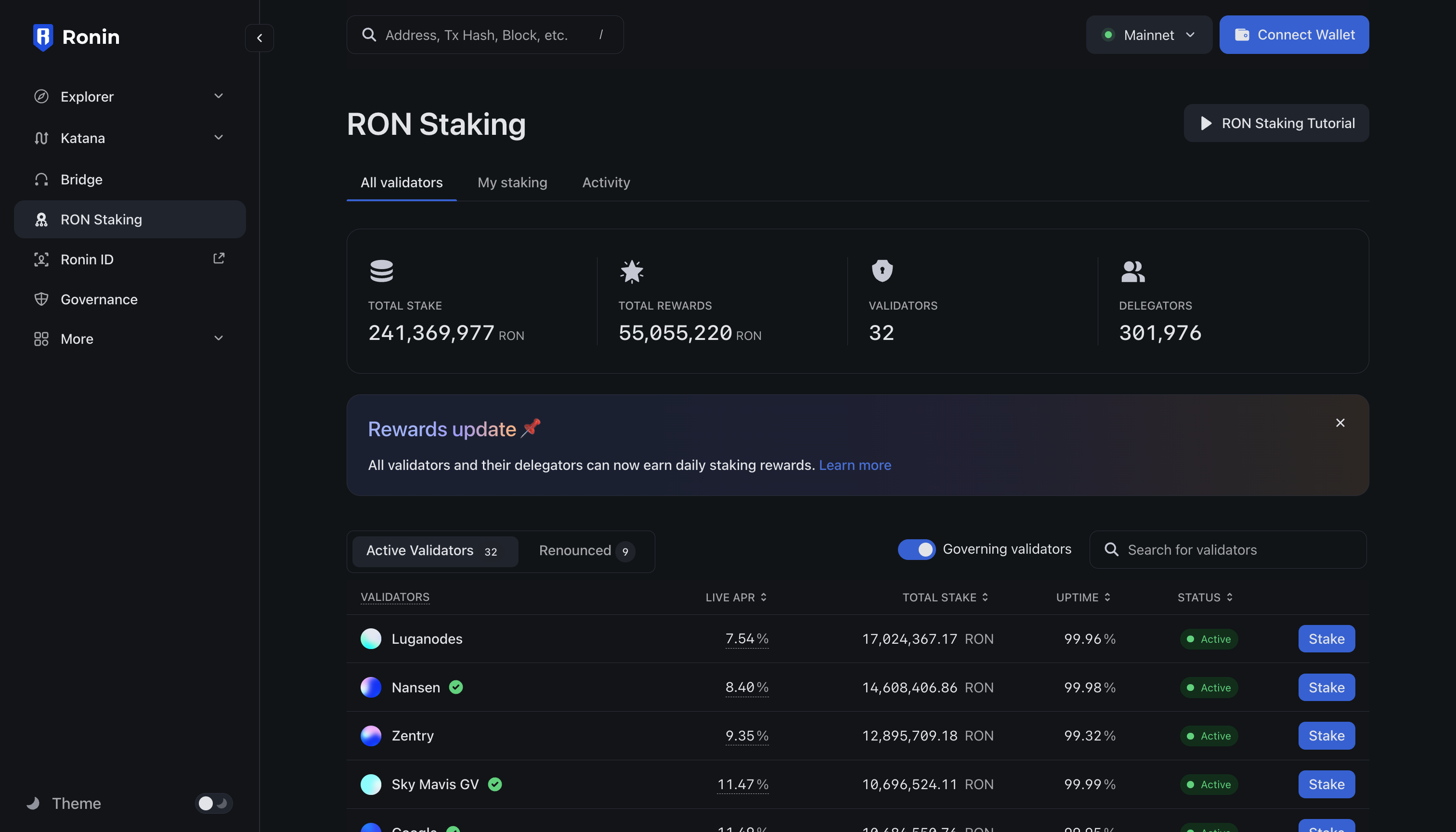
Task: Click Zentry 9.35% live APR
Action: click(747, 735)
